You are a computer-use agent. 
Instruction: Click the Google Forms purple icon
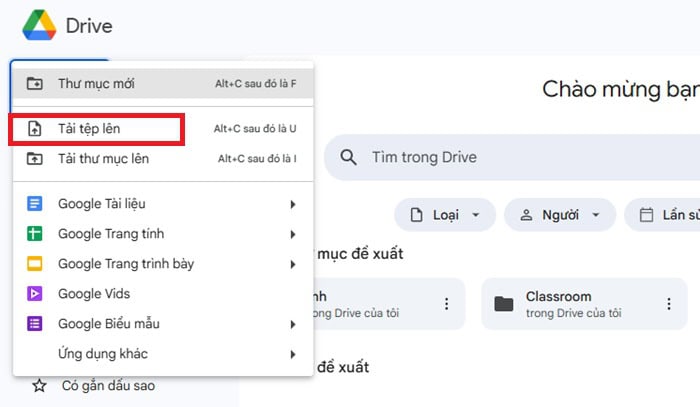point(34,324)
